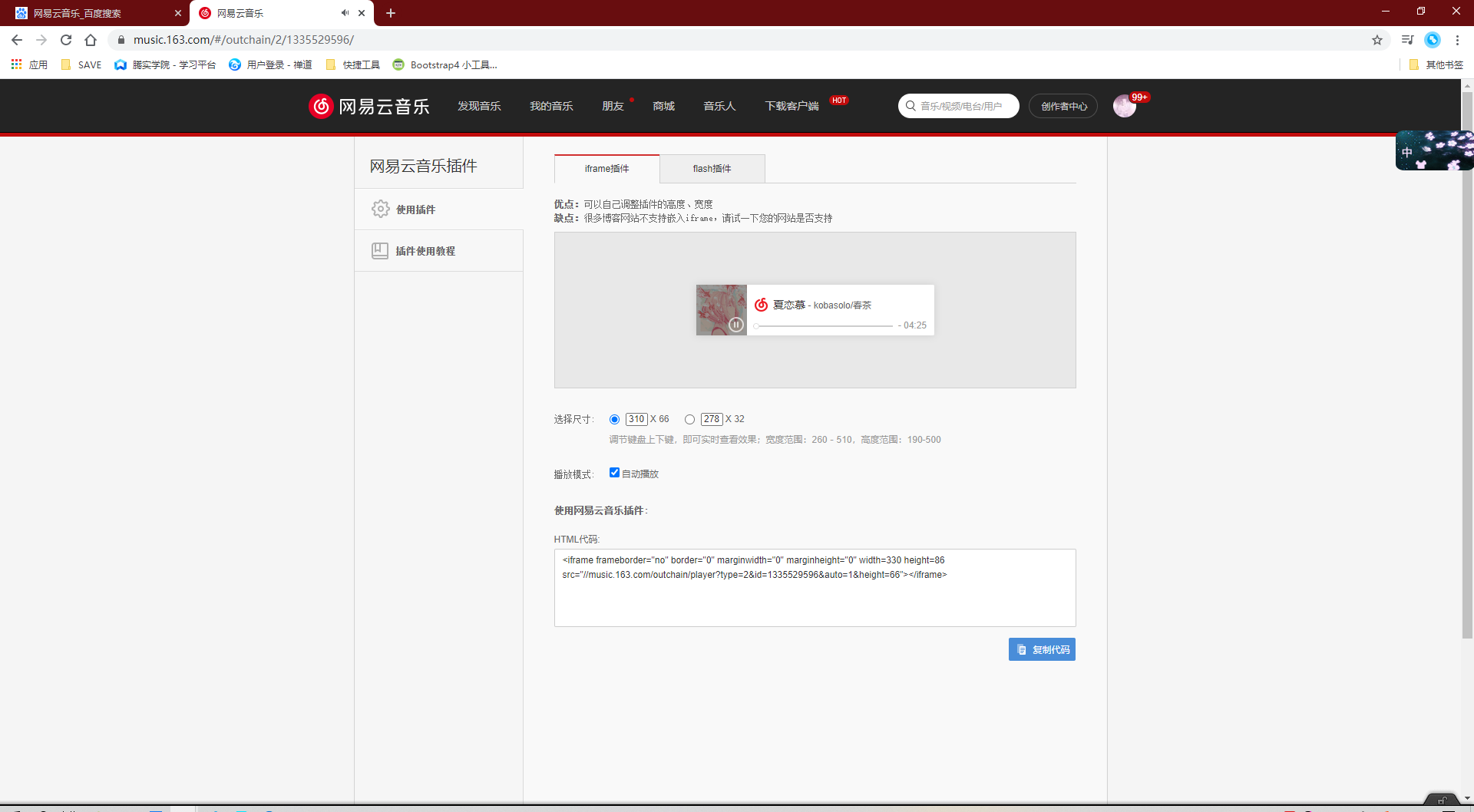This screenshot has width=1474, height=812.
Task: Click the player progress bar
Action: [x=824, y=325]
